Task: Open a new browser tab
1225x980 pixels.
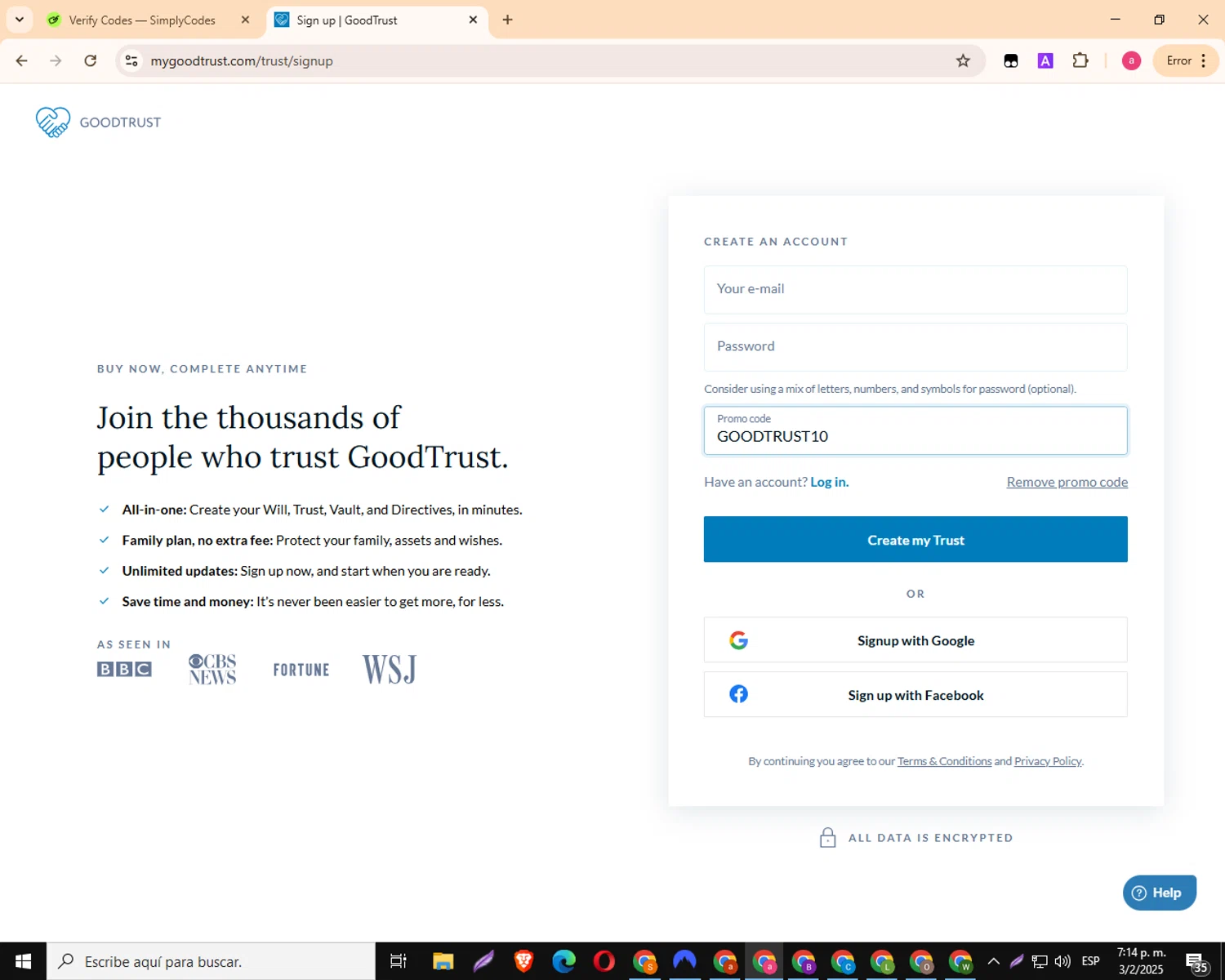Action: click(507, 20)
